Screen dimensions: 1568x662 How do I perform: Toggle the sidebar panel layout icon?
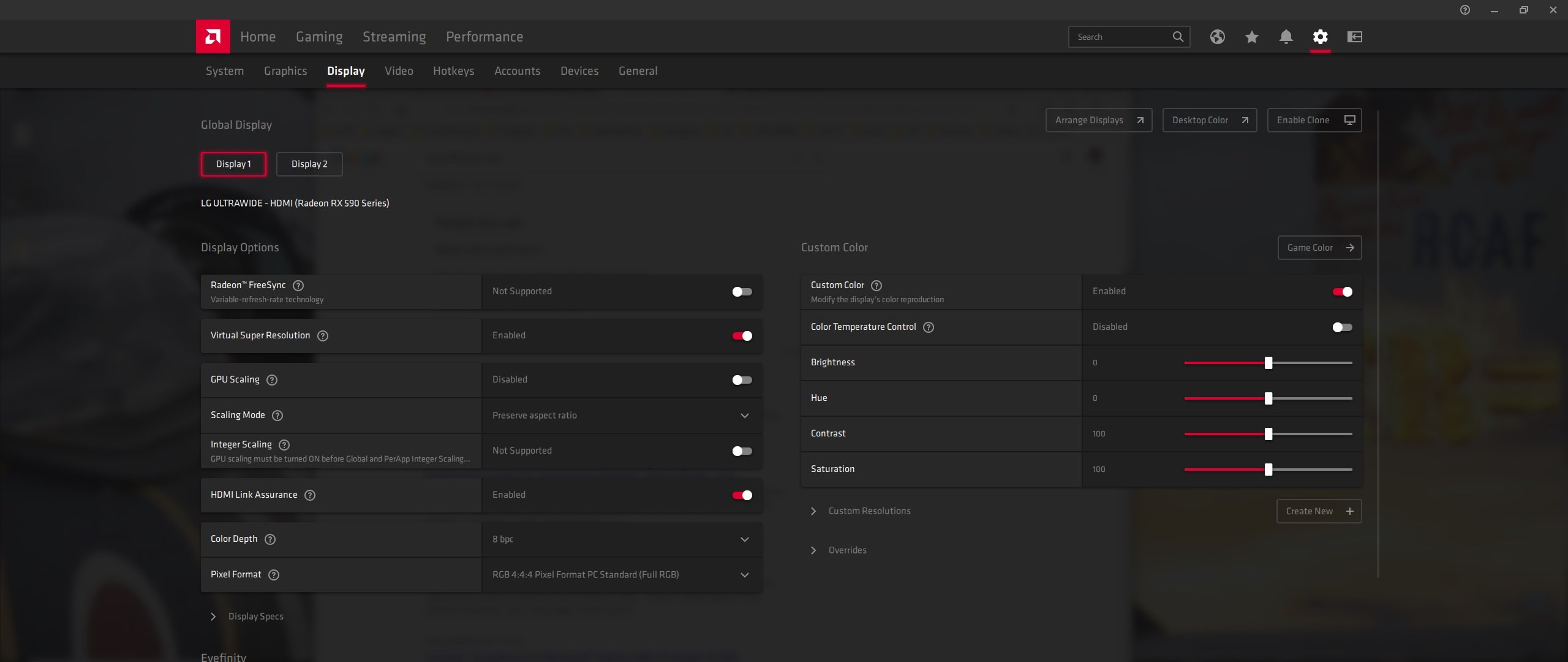1354,37
